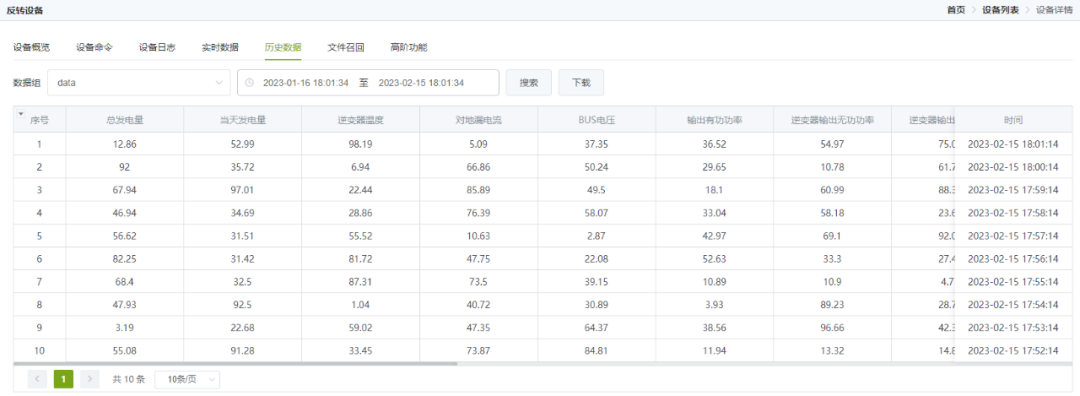The width and height of the screenshot is (1080, 396).
Task: Click the 当天发电量 column header
Action: [x=242, y=120]
